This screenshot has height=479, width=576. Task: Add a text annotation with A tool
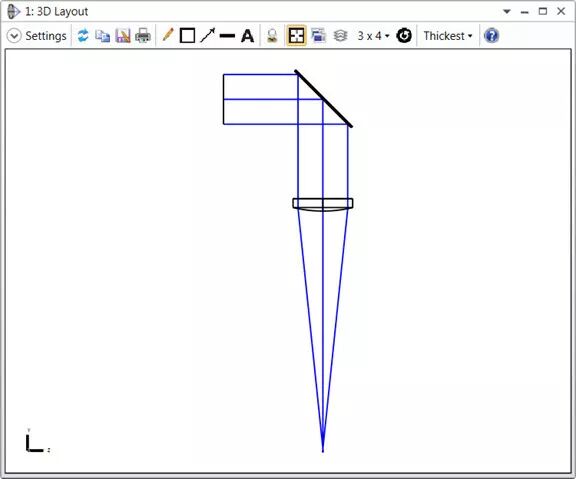click(247, 36)
